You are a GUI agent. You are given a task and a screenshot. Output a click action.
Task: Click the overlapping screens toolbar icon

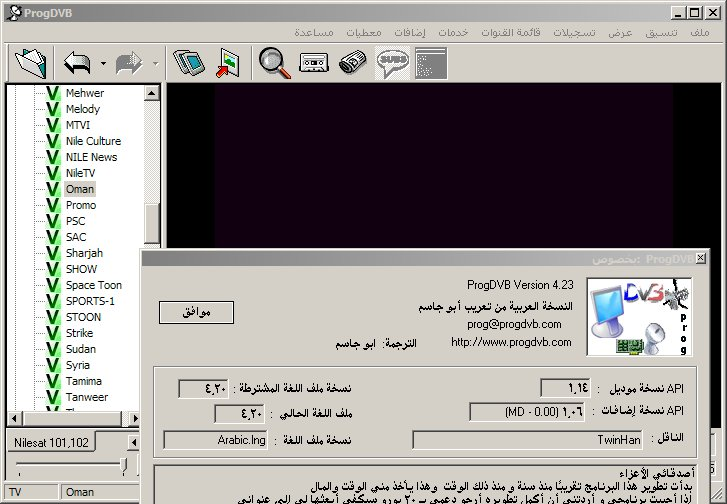click(189, 63)
